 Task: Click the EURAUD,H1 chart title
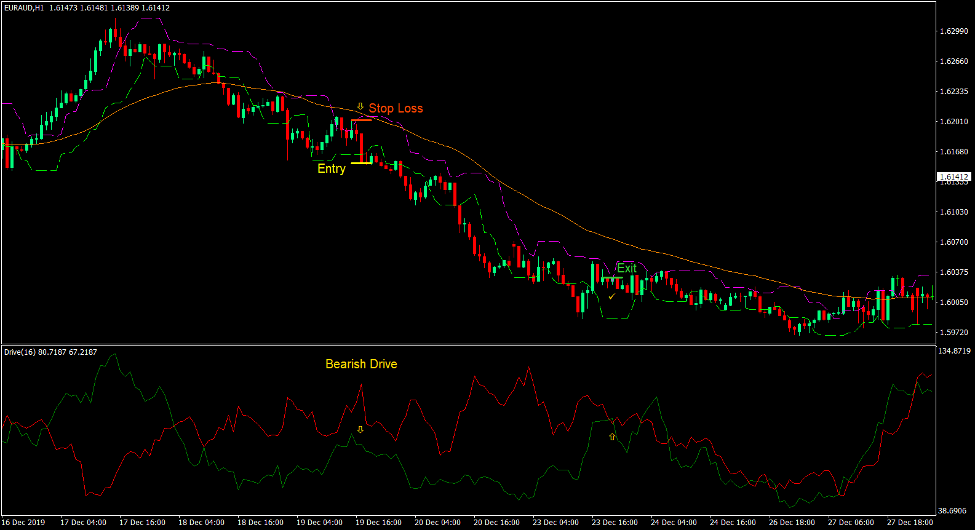coord(20,8)
